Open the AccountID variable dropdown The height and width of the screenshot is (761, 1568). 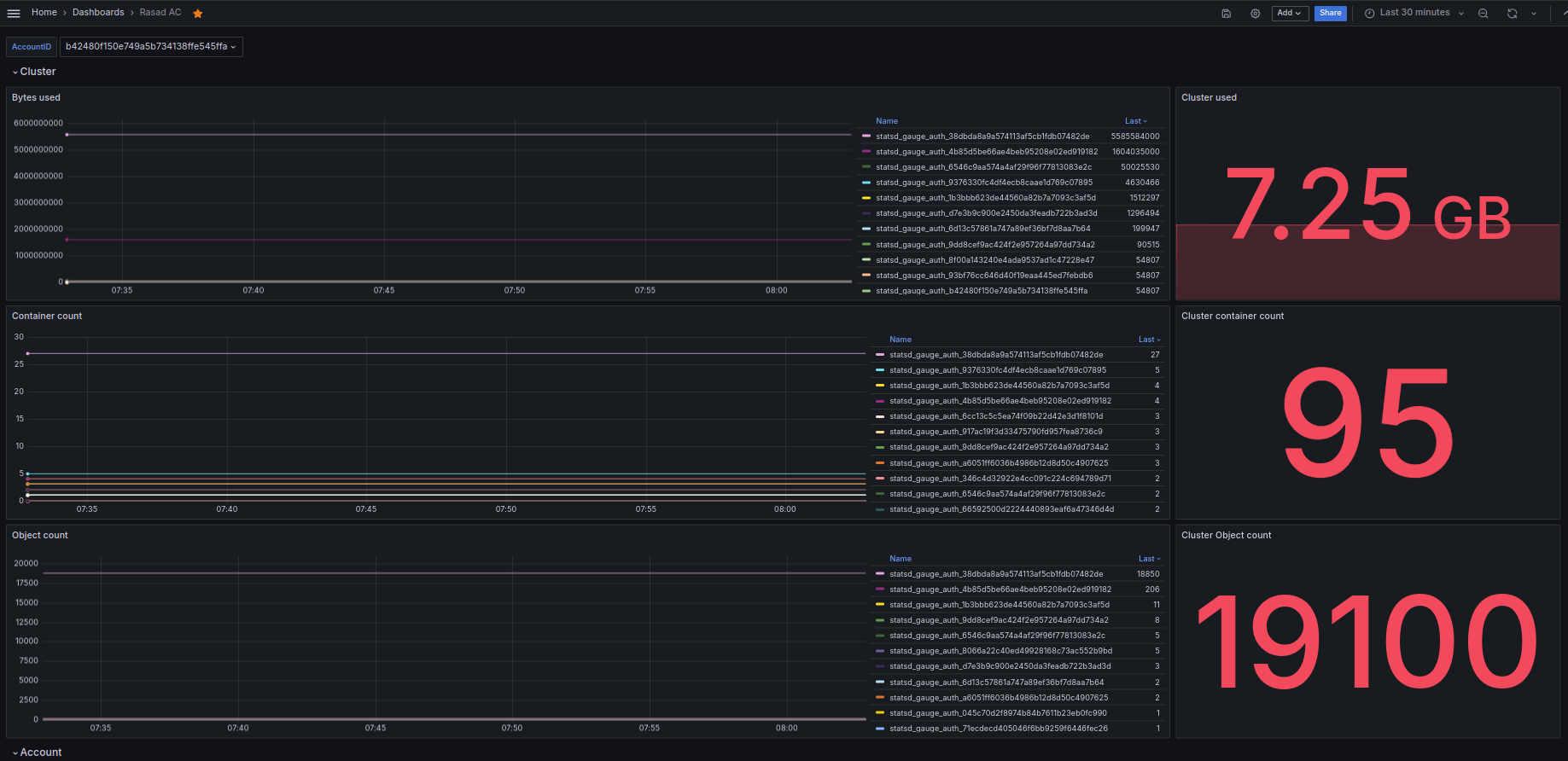(x=151, y=47)
